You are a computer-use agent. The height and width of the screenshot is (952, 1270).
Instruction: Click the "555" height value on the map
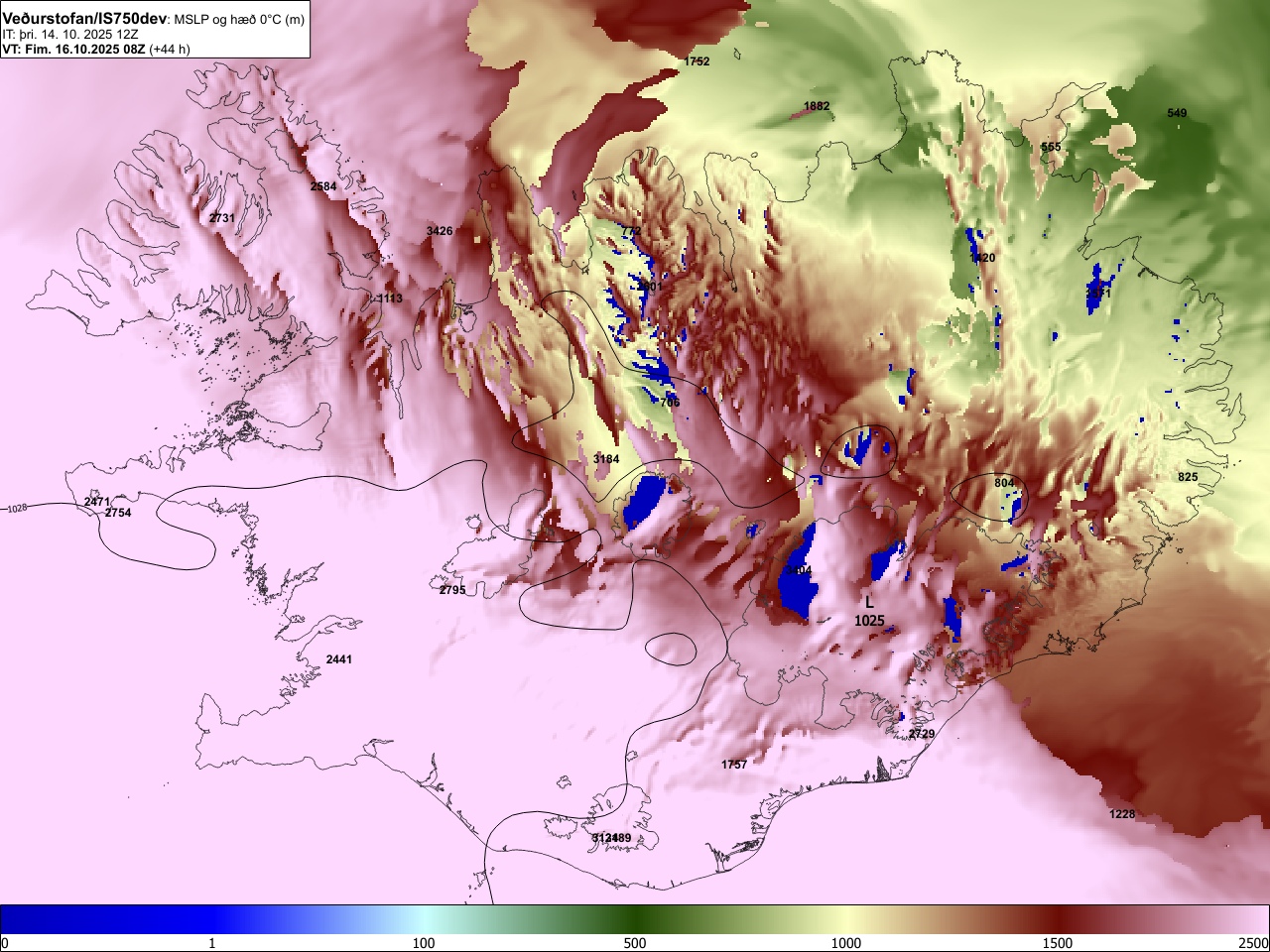coord(1051,147)
